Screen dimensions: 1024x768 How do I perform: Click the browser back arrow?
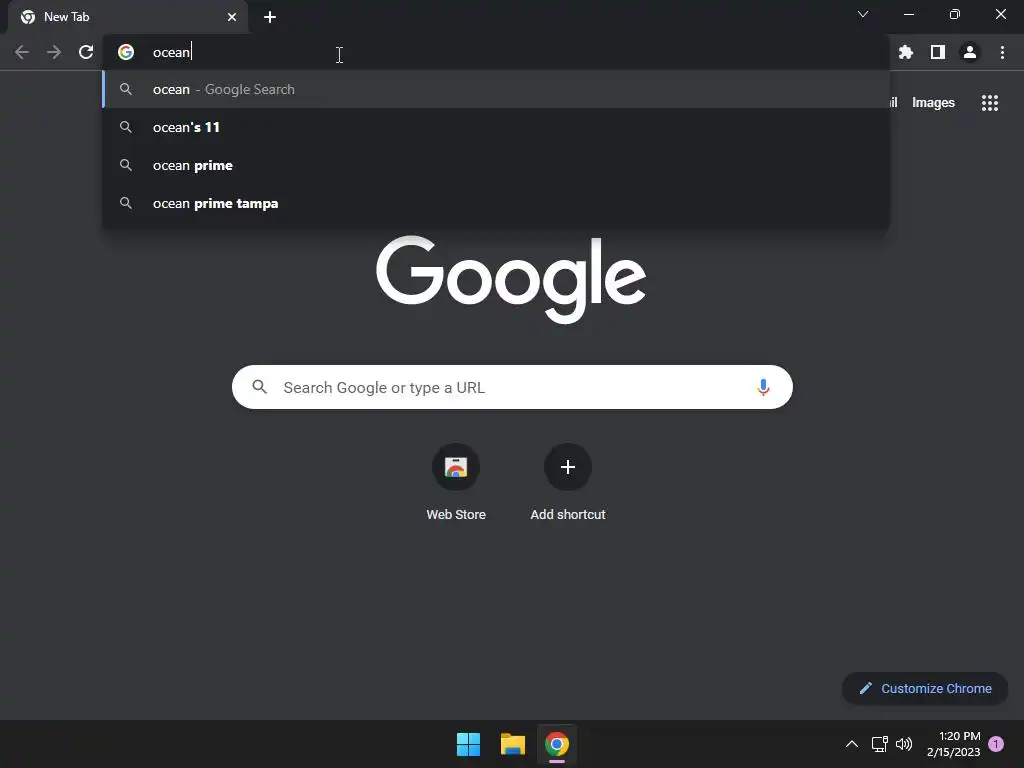point(22,52)
